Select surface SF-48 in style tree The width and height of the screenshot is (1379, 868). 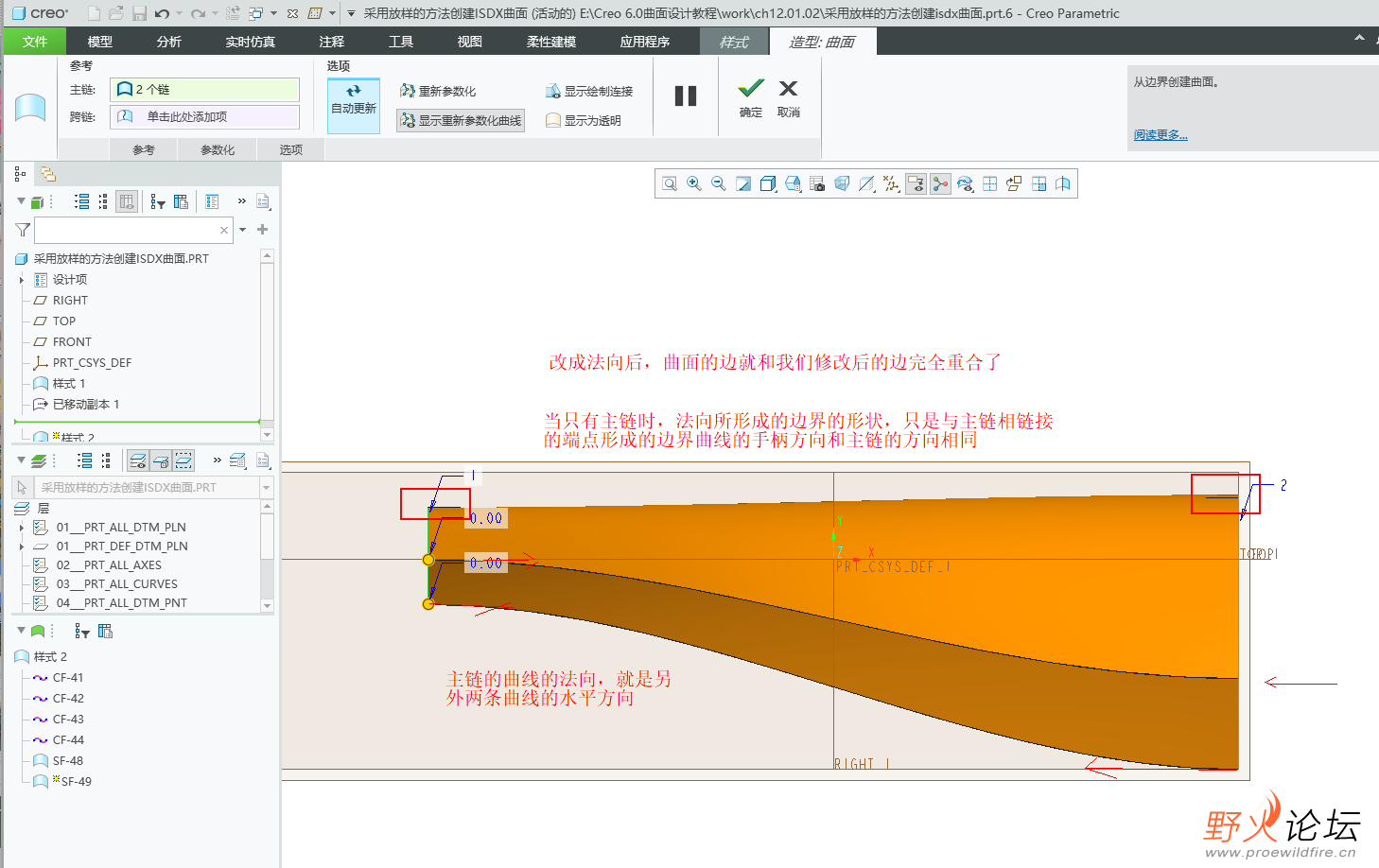tap(68, 760)
